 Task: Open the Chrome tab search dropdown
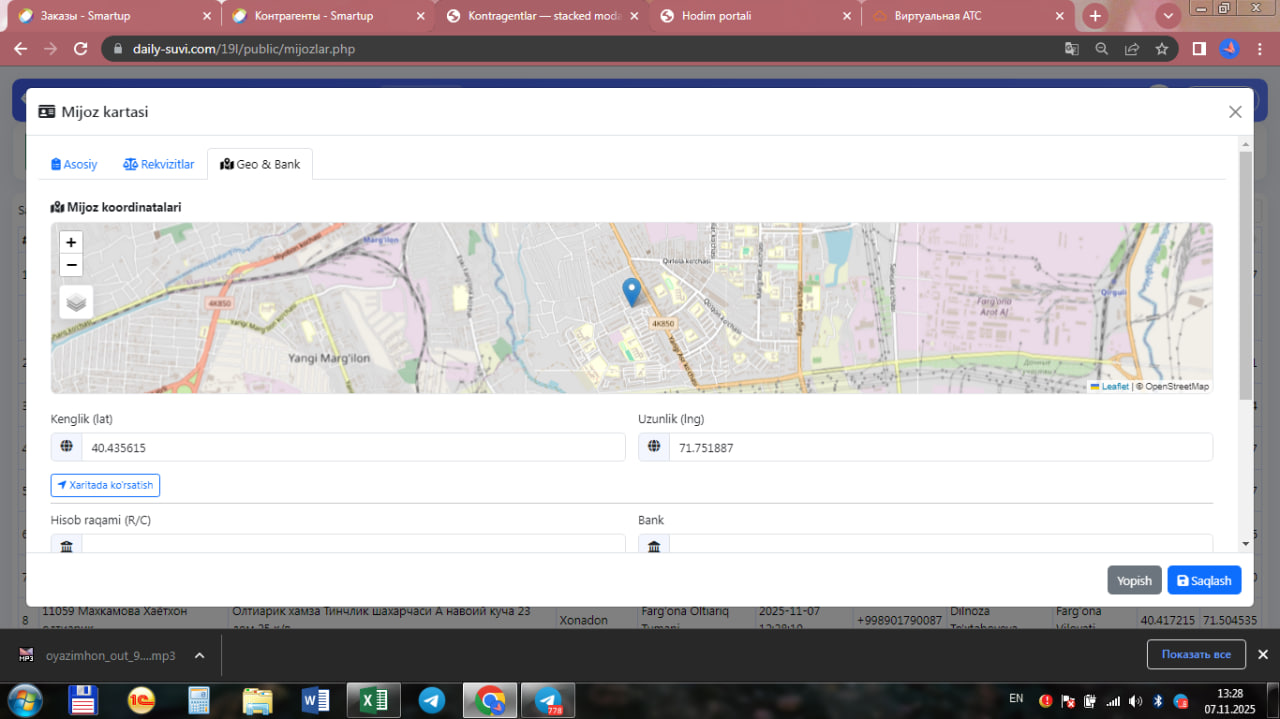tap(1168, 16)
